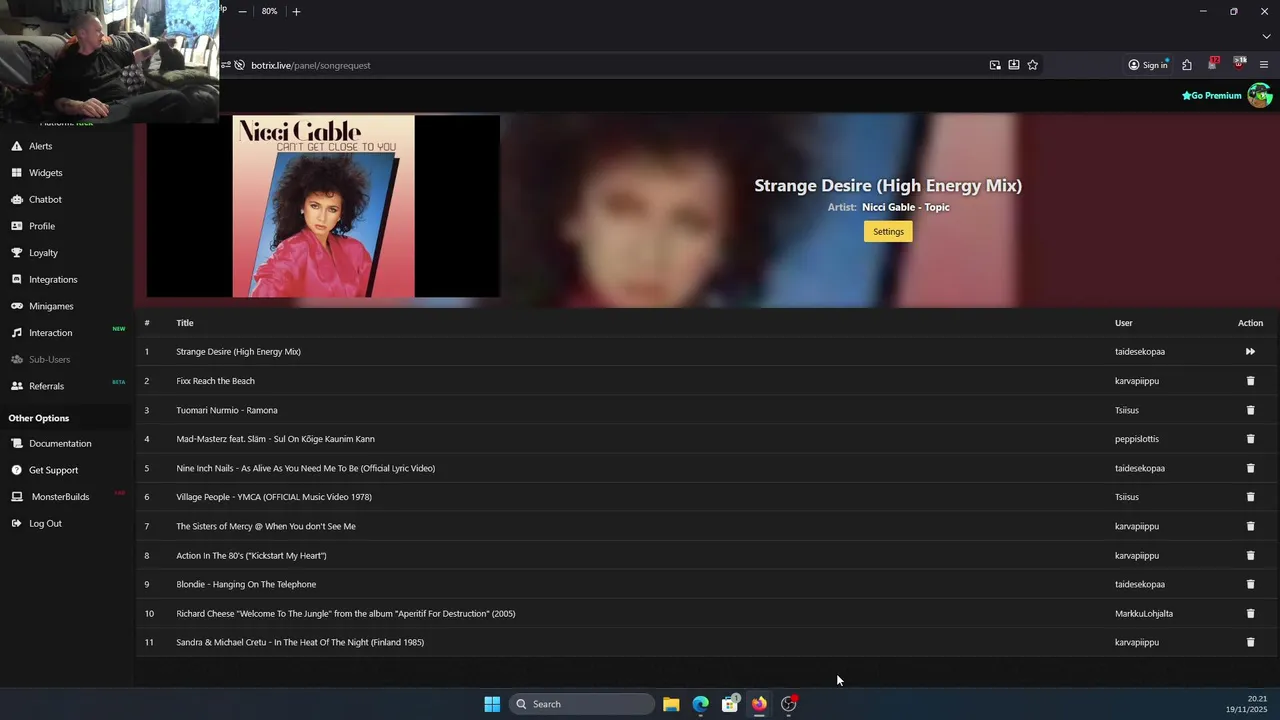Open the browser extensions puzzle icon
The height and width of the screenshot is (720, 1280).
pyautogui.click(x=1186, y=65)
